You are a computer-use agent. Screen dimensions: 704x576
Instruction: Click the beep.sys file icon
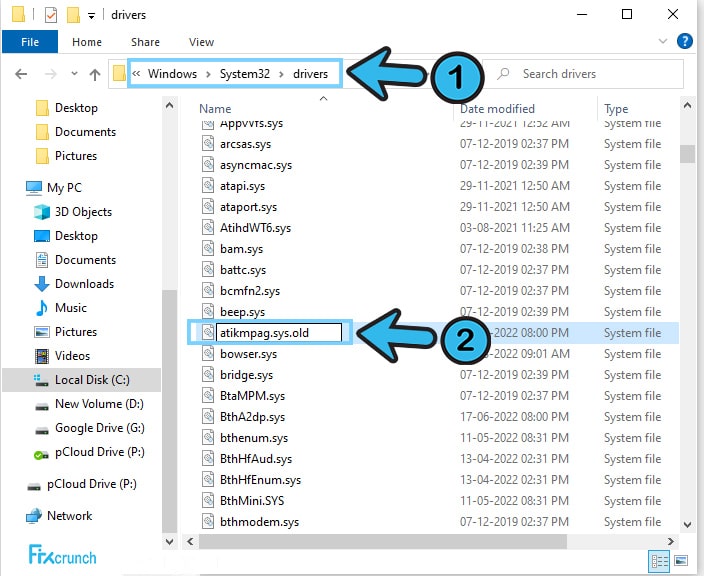[207, 312]
